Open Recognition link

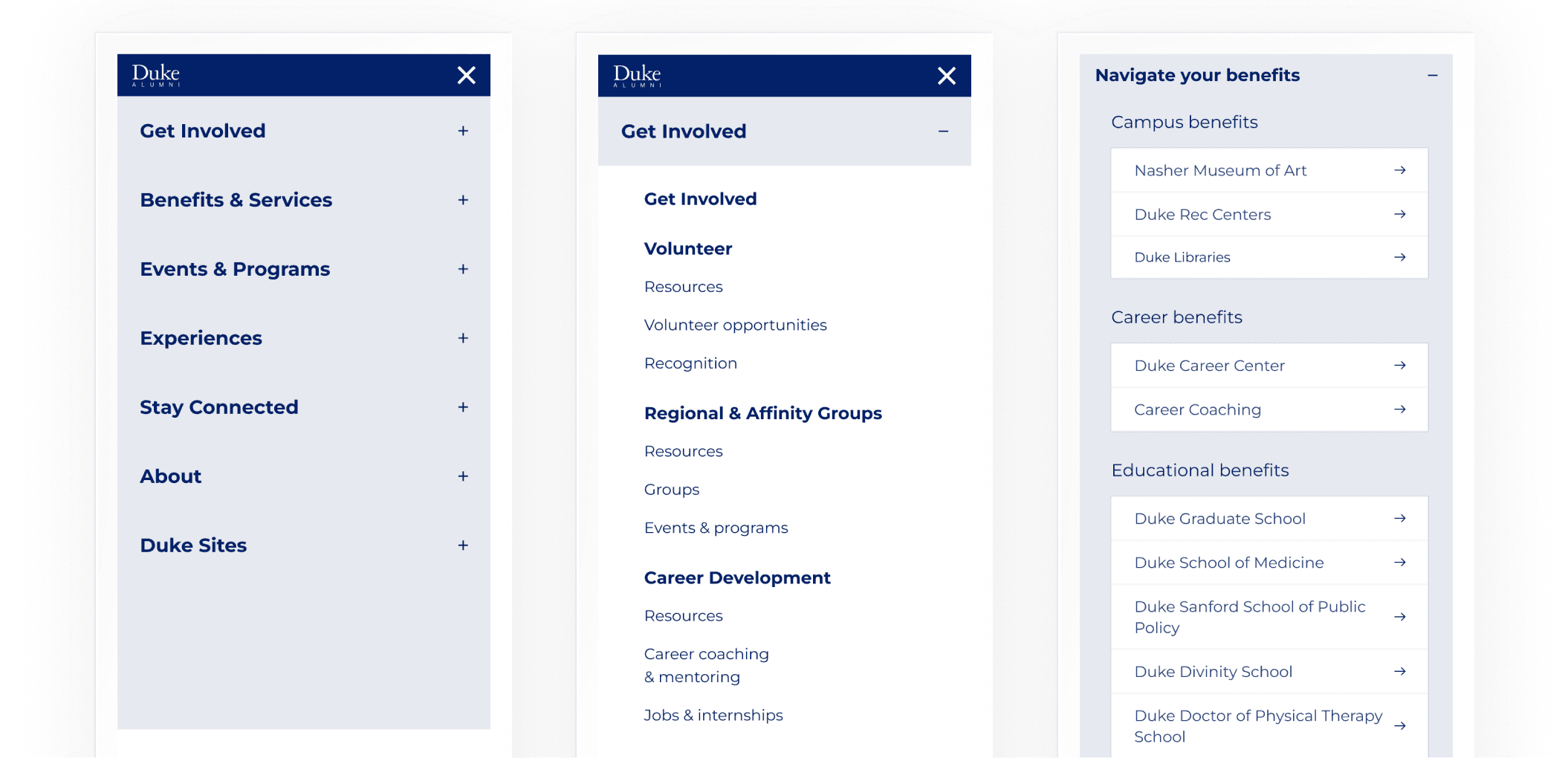(x=690, y=363)
